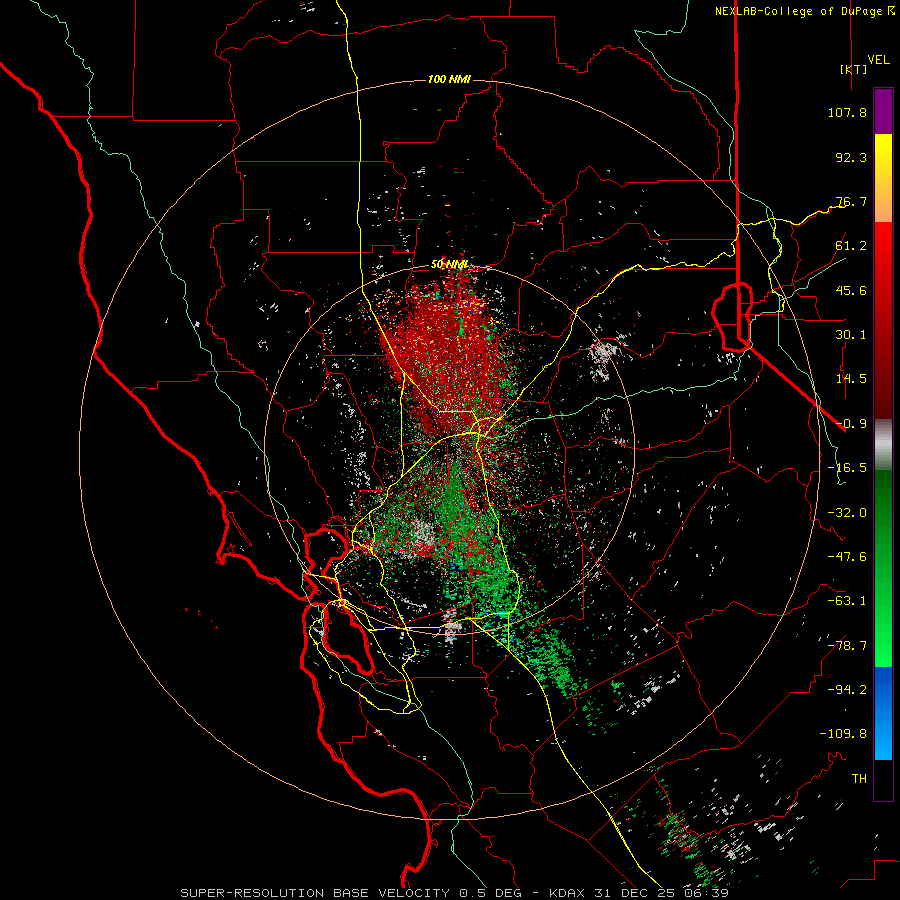Image resolution: width=900 pixels, height=900 pixels.
Task: Select the -94.2 velocity scale value
Action: coord(847,690)
